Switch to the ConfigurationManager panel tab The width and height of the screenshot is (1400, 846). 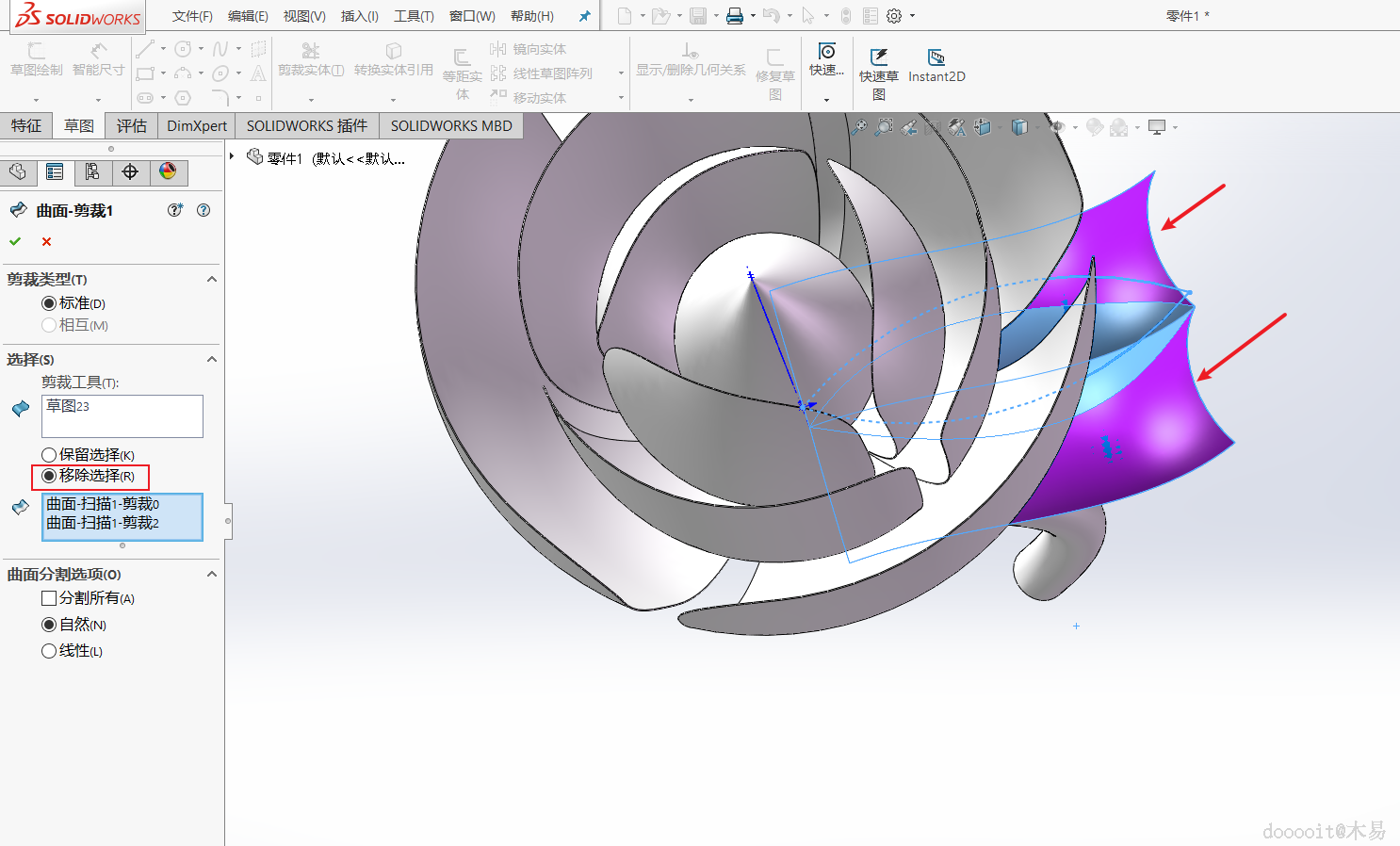(x=92, y=171)
